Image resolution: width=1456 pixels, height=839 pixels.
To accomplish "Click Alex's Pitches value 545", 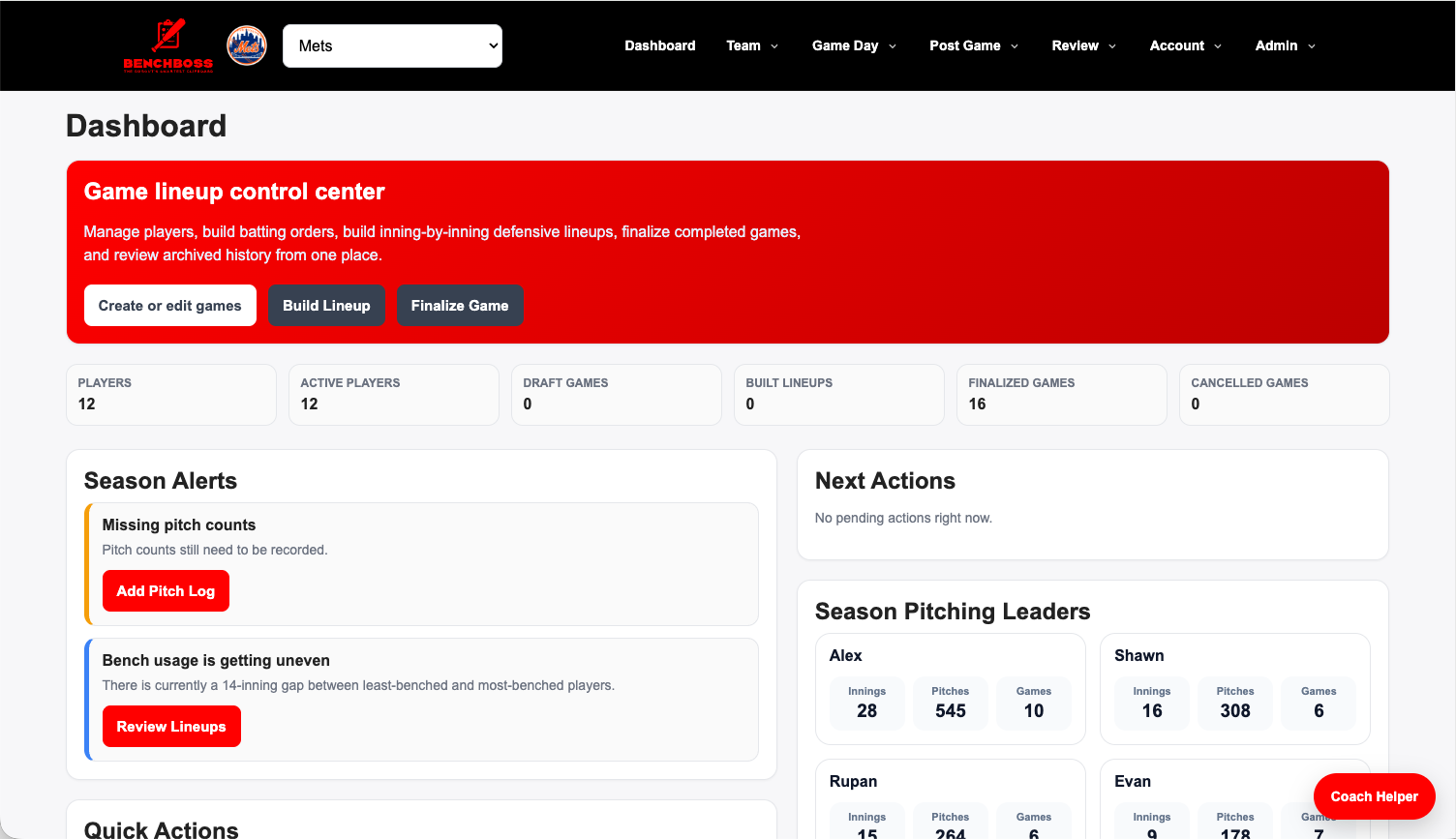I will pyautogui.click(x=951, y=711).
